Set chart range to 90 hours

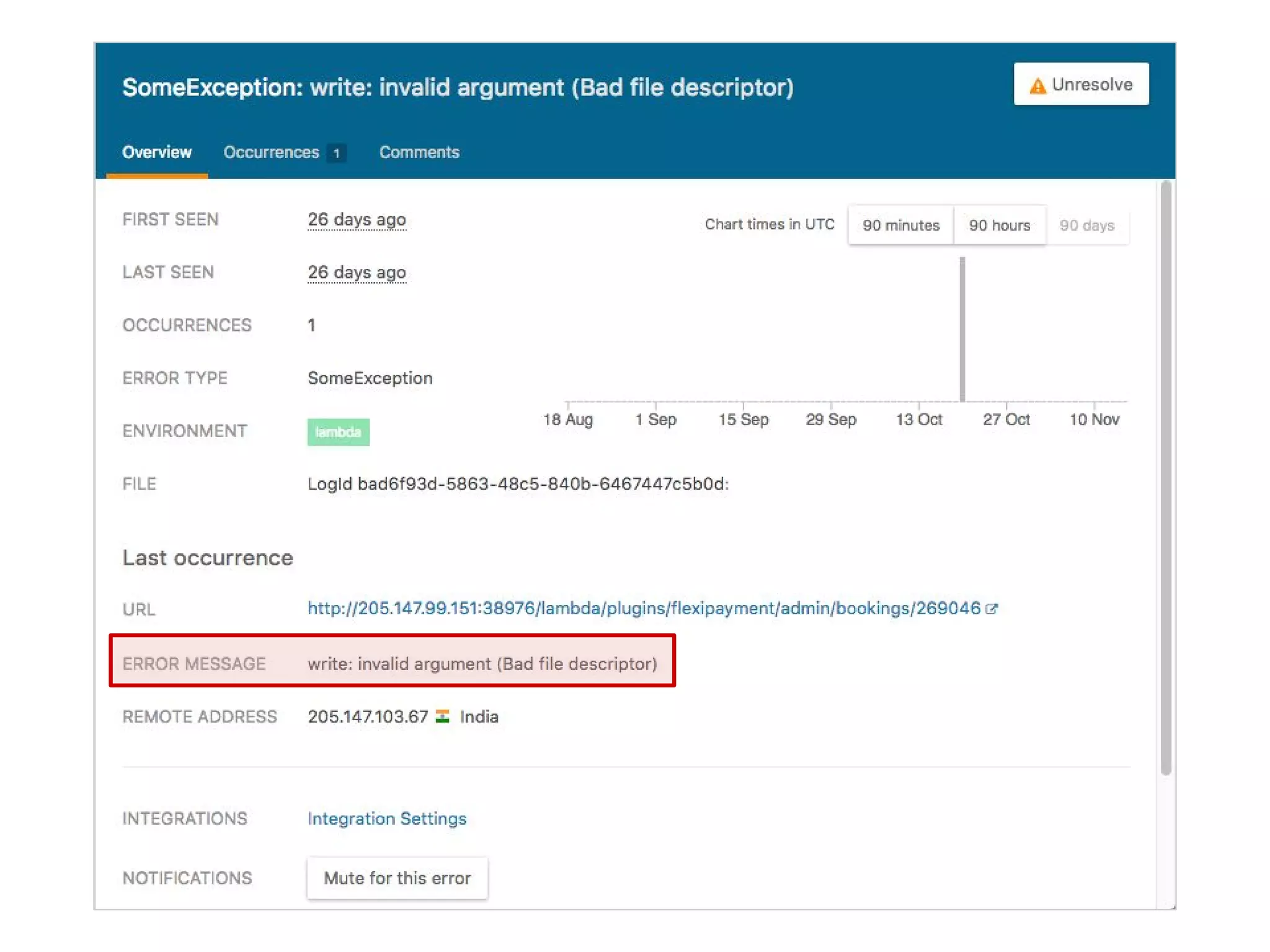point(999,225)
